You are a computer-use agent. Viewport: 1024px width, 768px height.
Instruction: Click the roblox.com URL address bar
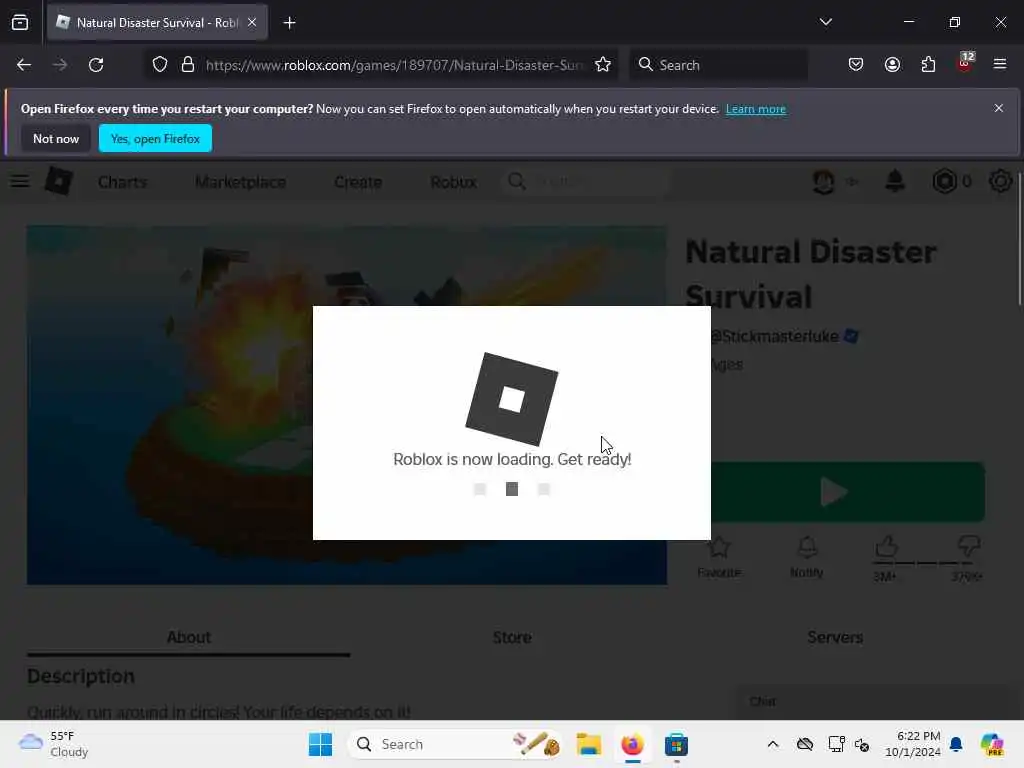(394, 65)
